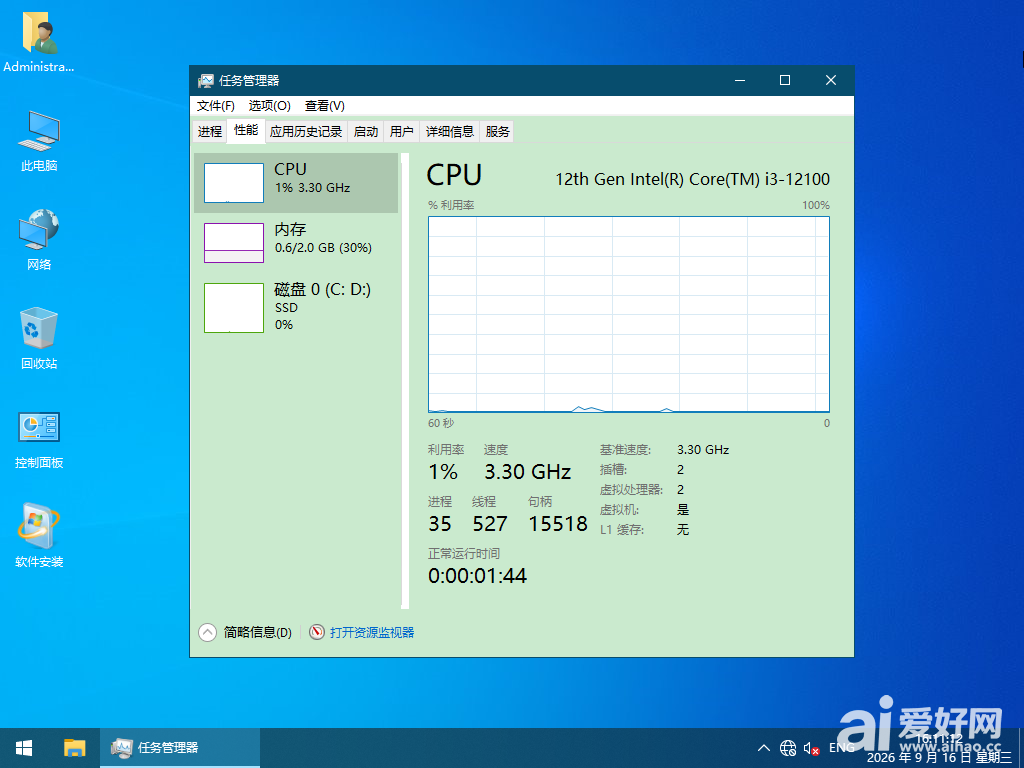This screenshot has width=1024, height=768.
Task: Switch to the 用户 tab
Action: click(402, 131)
